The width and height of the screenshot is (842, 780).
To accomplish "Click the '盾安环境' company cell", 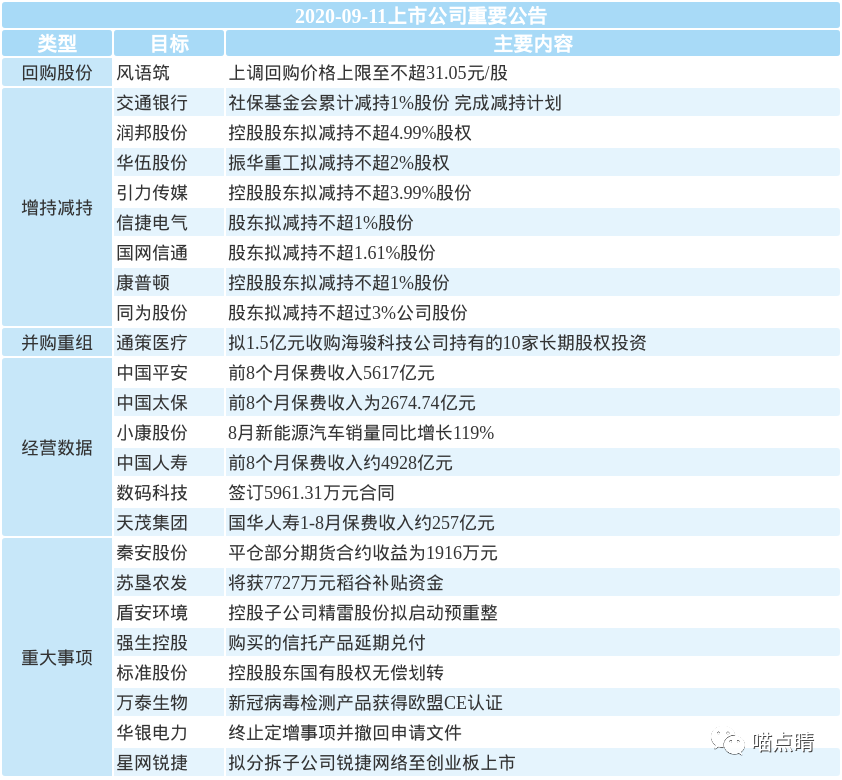I will coord(169,613).
